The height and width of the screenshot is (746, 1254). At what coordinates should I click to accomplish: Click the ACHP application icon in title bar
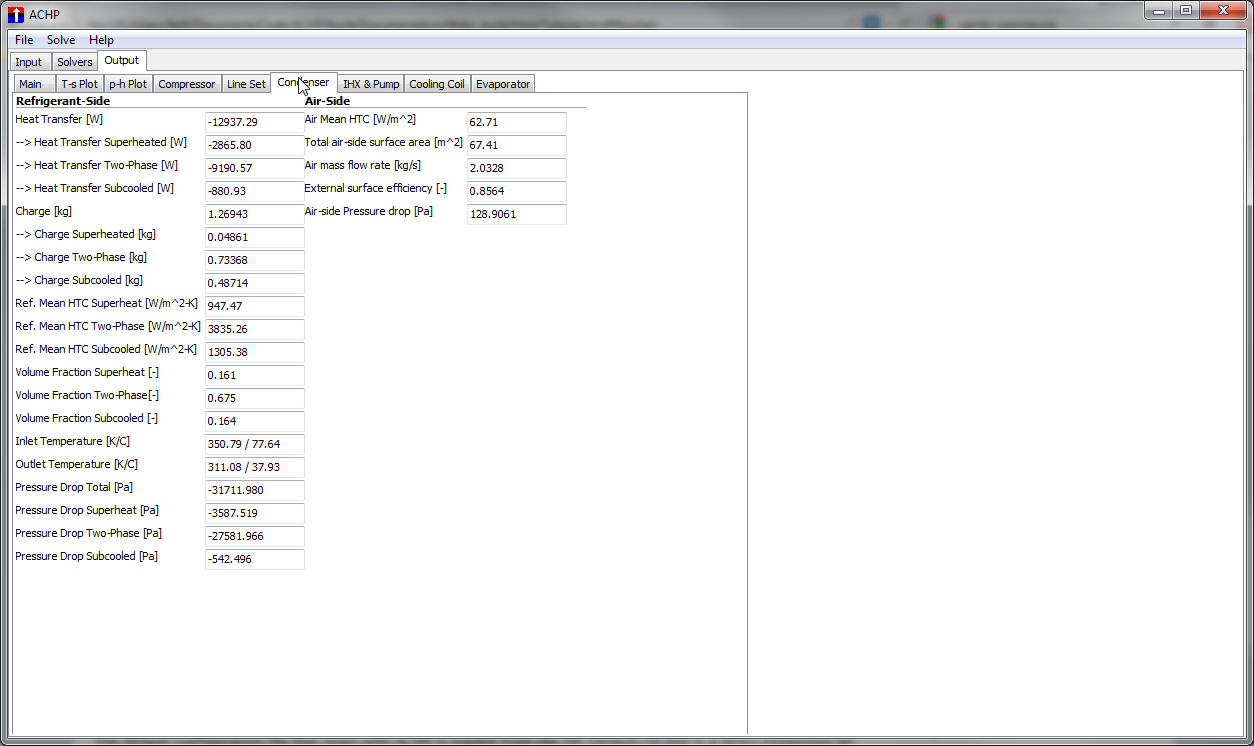15,14
